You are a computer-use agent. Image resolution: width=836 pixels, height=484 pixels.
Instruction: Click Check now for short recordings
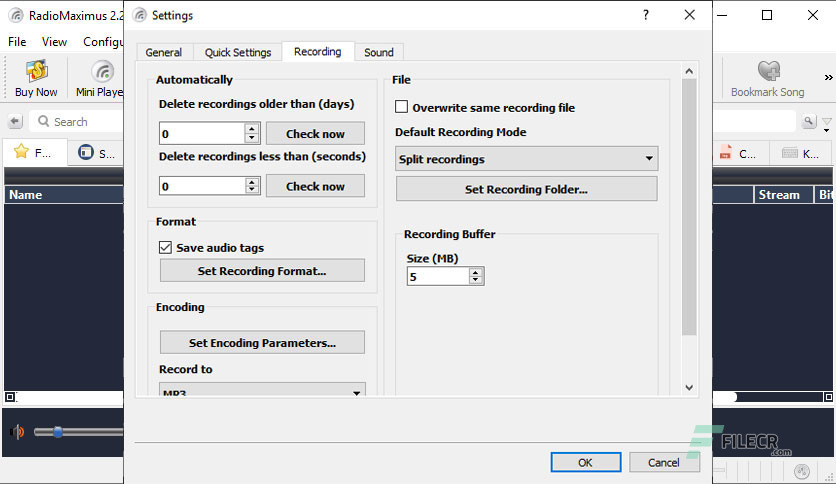click(315, 185)
